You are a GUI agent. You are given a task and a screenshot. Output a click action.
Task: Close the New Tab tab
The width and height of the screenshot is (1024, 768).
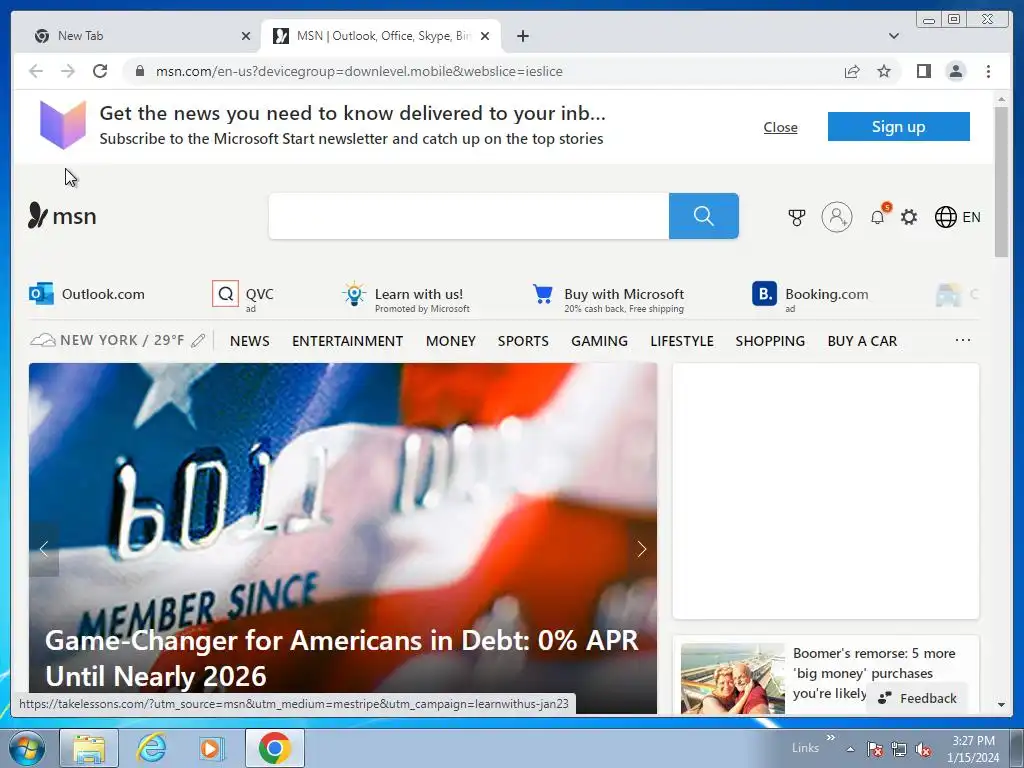246,36
